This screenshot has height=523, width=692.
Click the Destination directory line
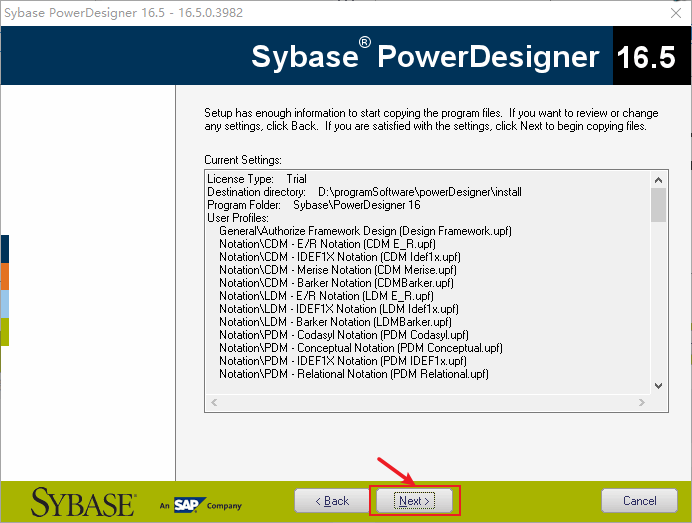tap(364, 192)
